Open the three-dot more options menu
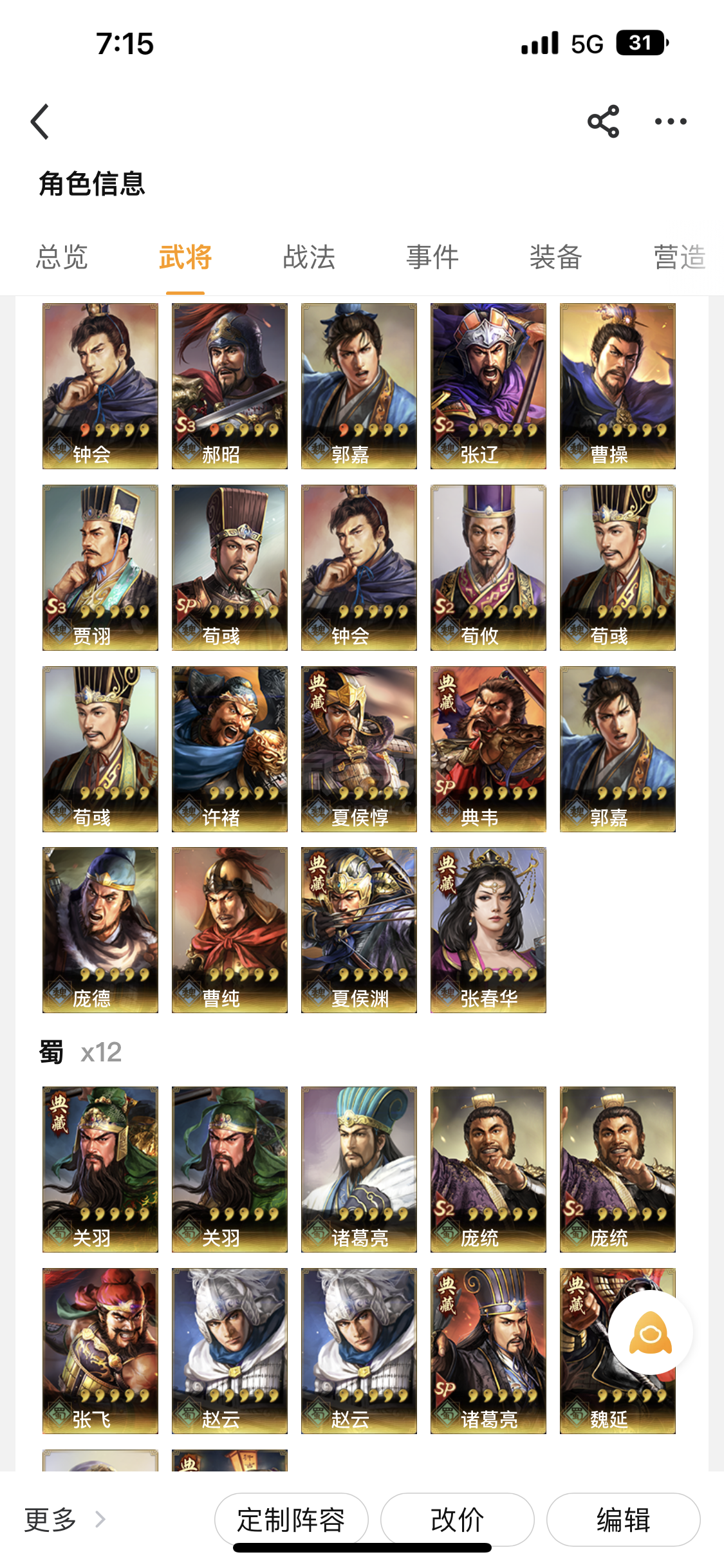This screenshot has width=724, height=1568. (671, 122)
